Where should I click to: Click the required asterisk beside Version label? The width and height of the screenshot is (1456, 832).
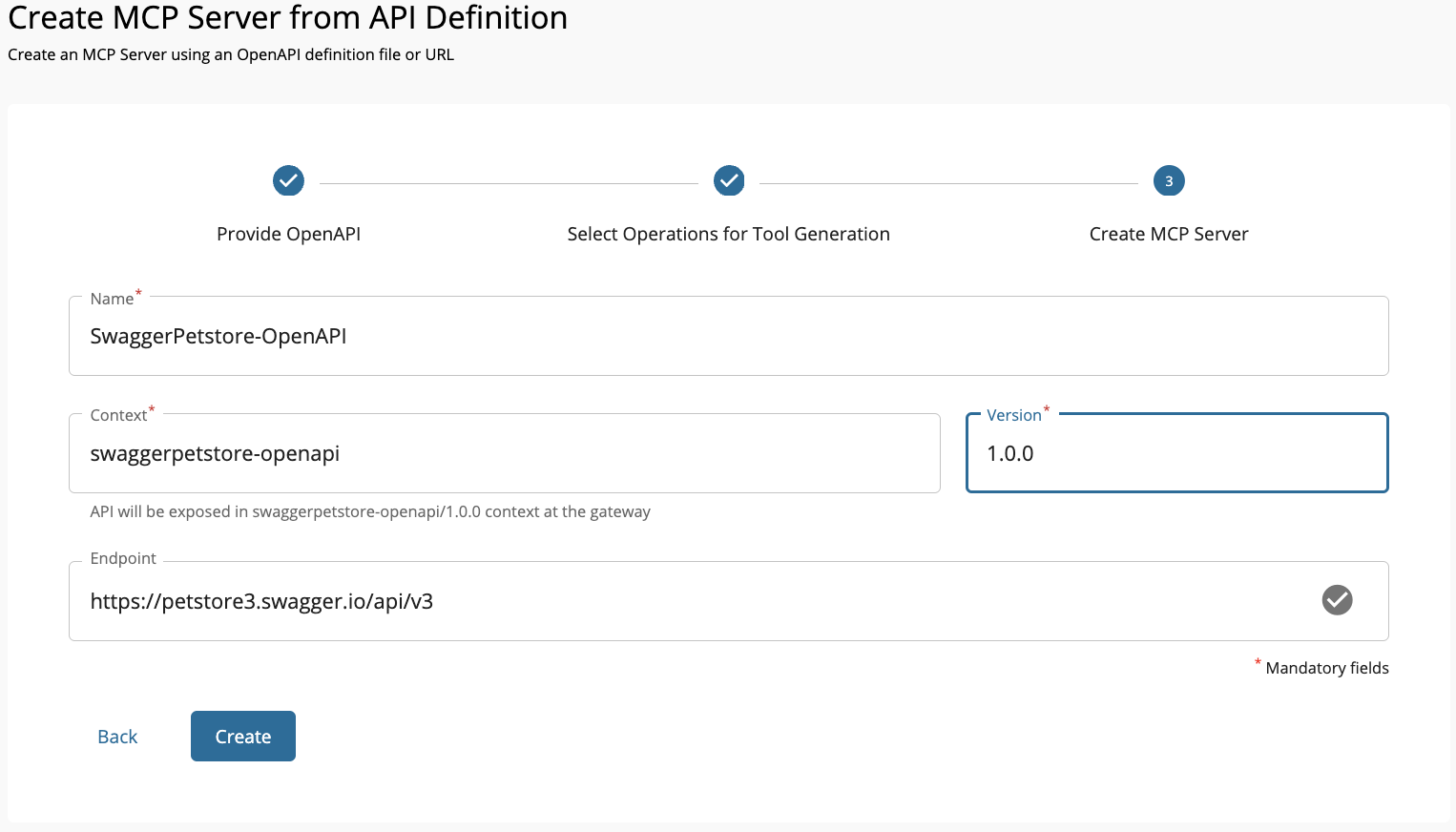coord(1047,408)
